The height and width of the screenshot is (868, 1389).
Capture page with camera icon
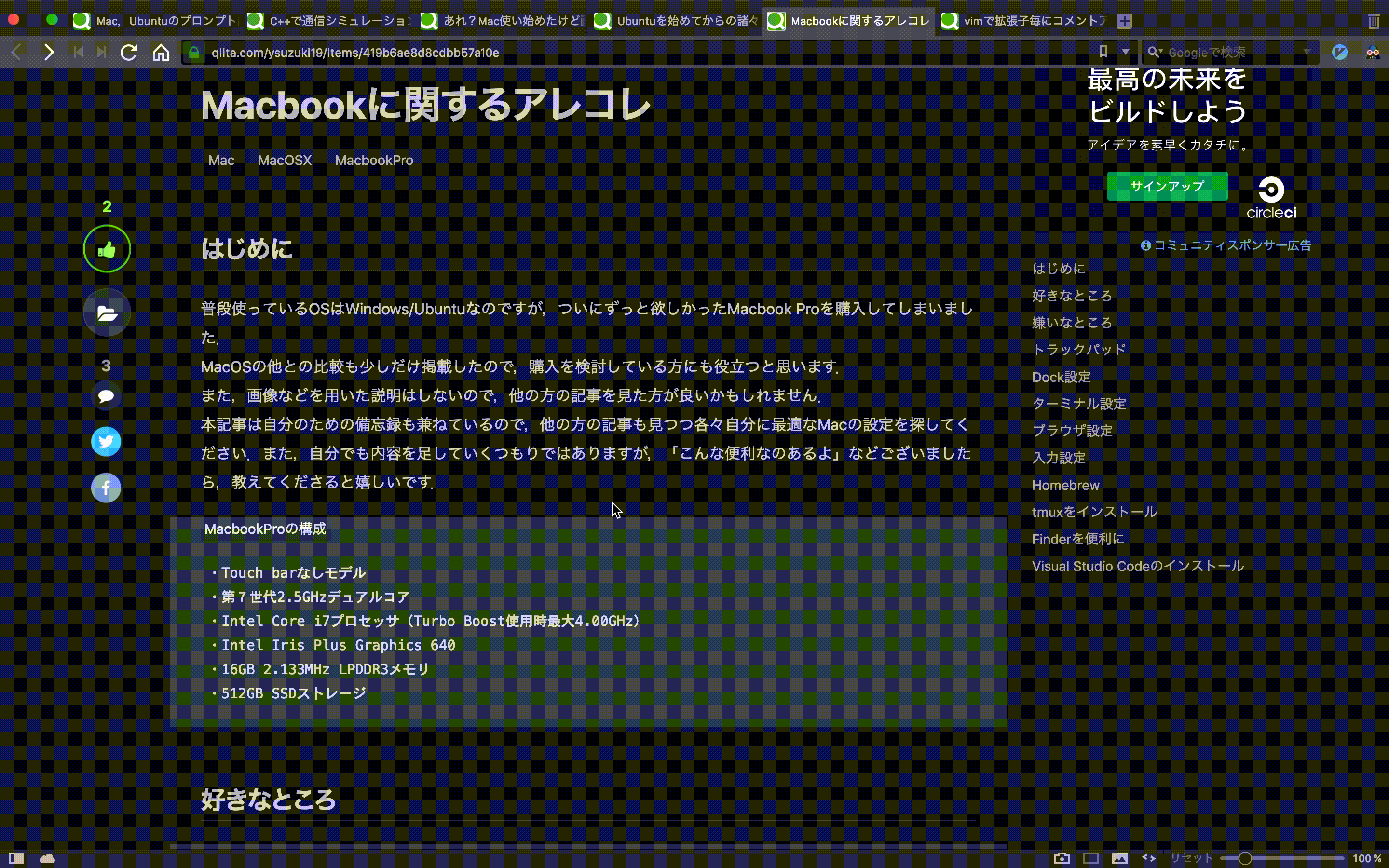click(x=1062, y=858)
